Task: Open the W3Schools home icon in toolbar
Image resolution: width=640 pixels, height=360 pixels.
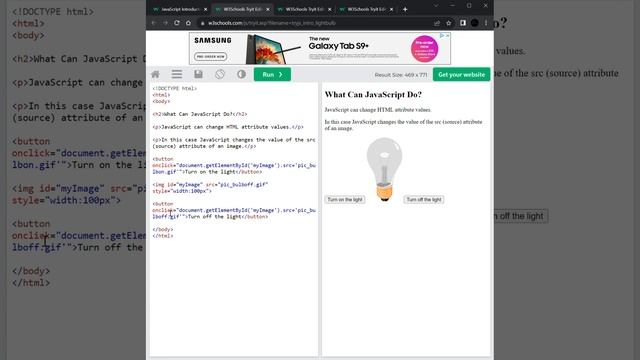Action: pos(156,74)
